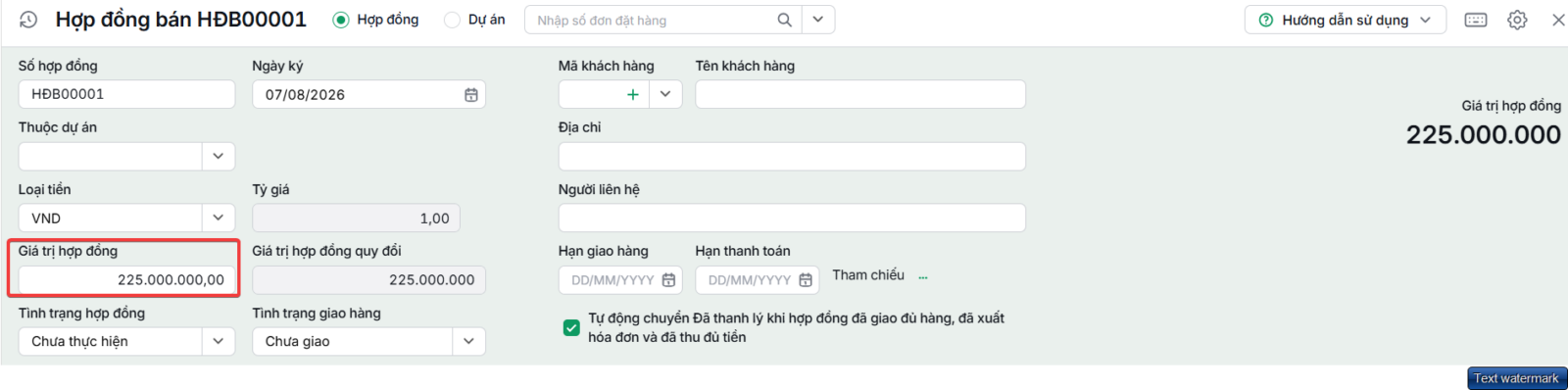Open Hướng dẫn sử dụng help button
Image resolution: width=1568 pixels, height=390 pixels.
(x=1346, y=20)
